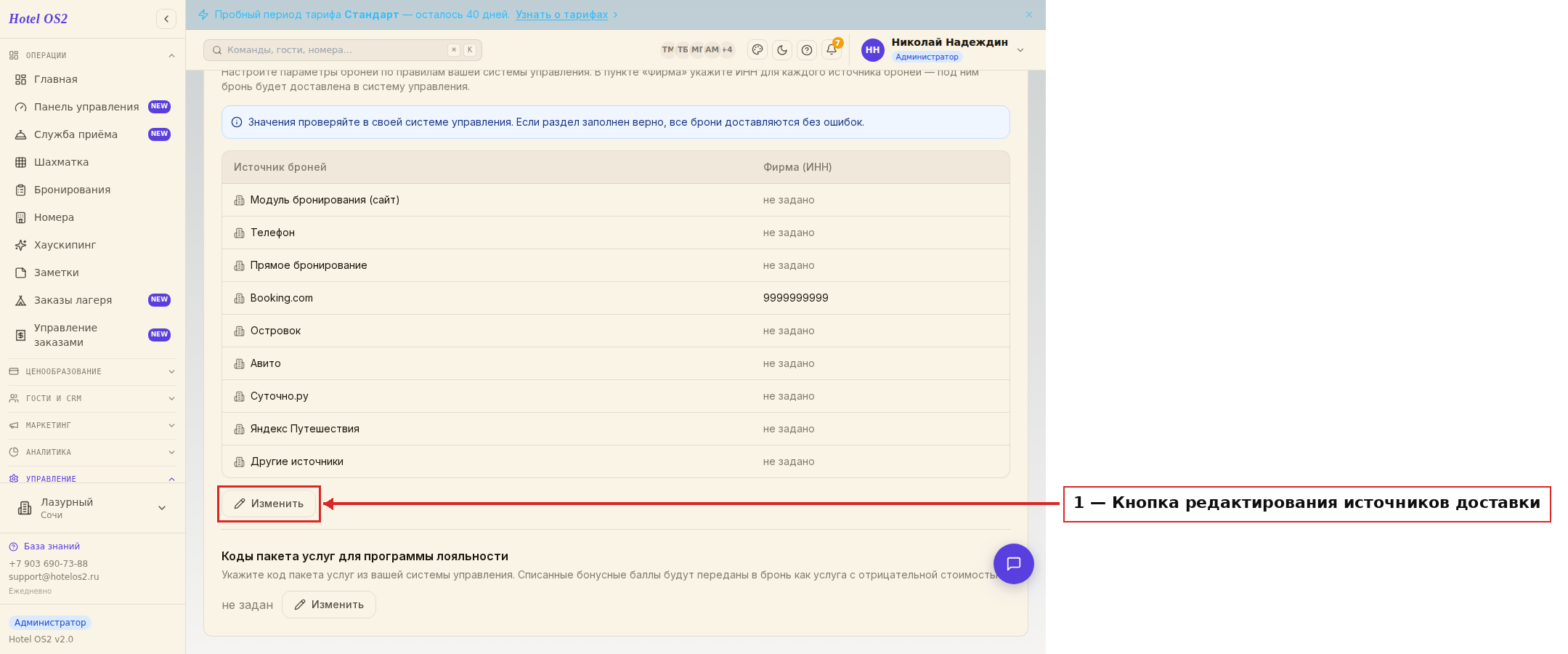The width and height of the screenshot is (1568, 654).
Task: Expand the Аналитика section
Action: click(92, 452)
